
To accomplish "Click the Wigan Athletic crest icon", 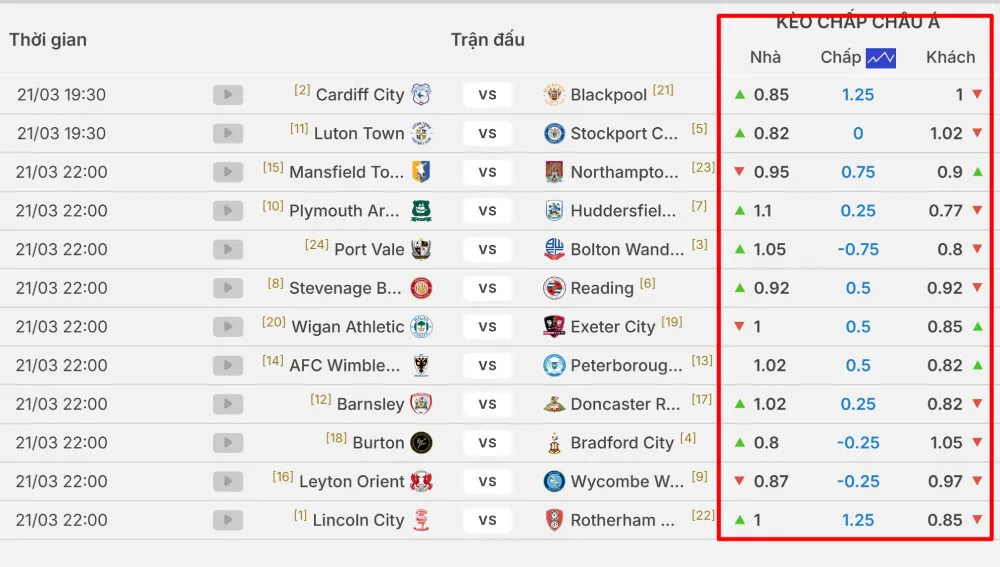I will point(422,327).
